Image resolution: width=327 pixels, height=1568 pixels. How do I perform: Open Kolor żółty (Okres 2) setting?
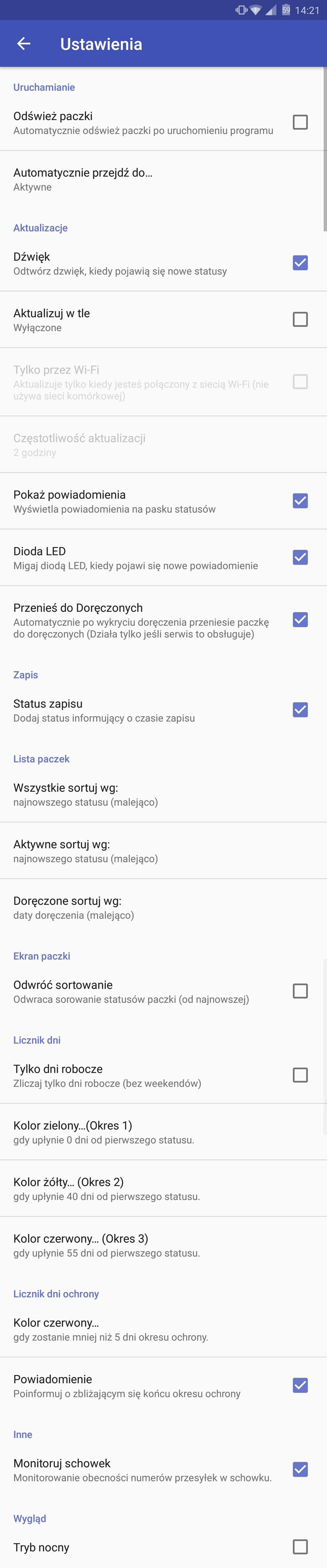[163, 1189]
